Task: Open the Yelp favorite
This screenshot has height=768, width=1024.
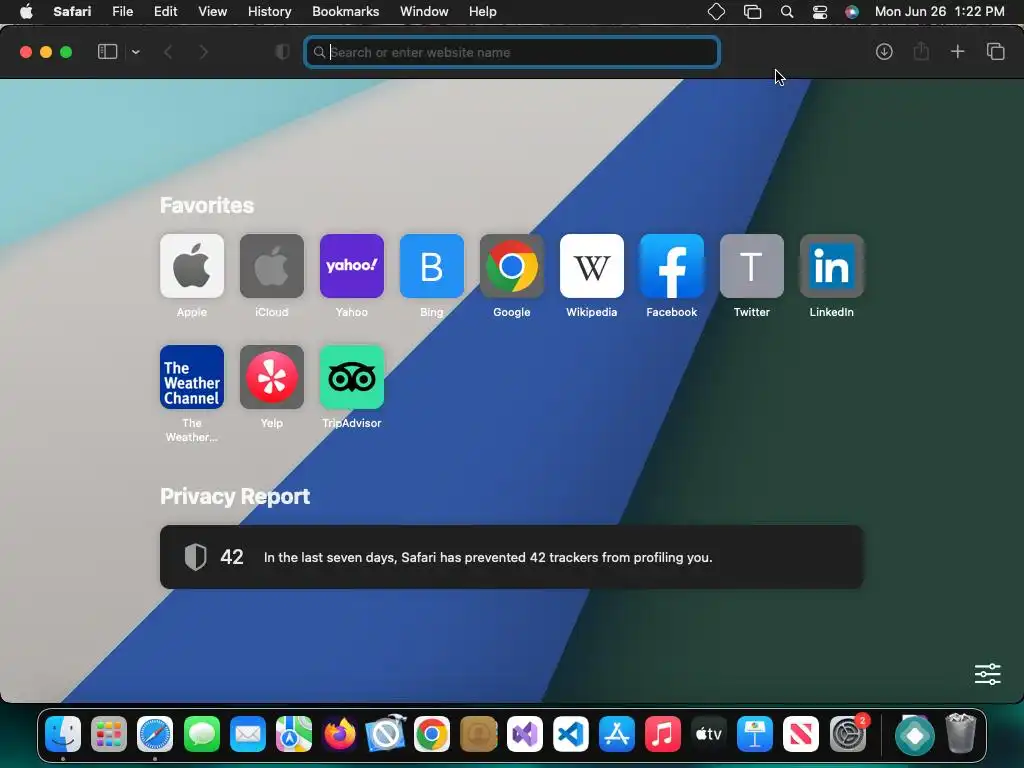Action: coord(272,377)
